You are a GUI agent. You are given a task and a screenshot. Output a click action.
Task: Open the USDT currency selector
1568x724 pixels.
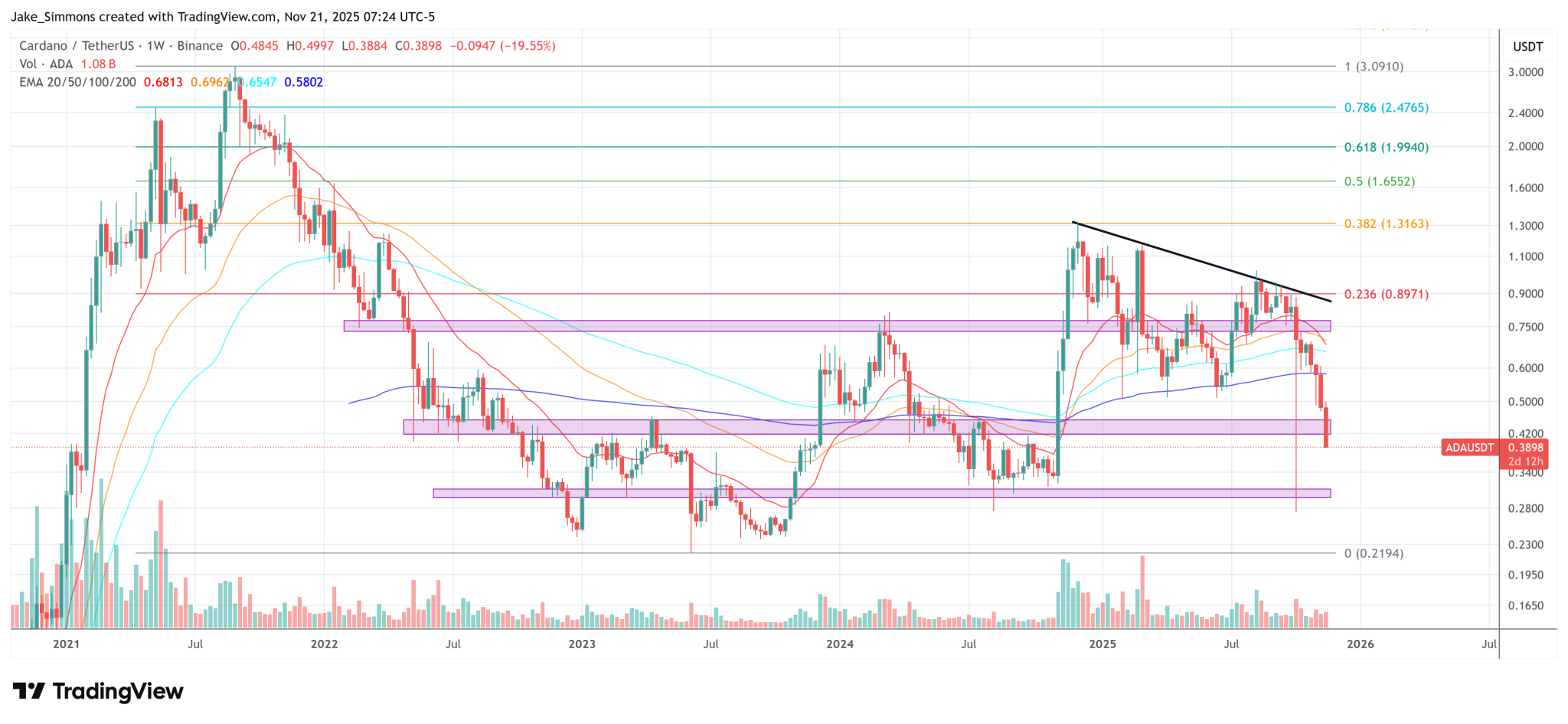[x=1527, y=47]
